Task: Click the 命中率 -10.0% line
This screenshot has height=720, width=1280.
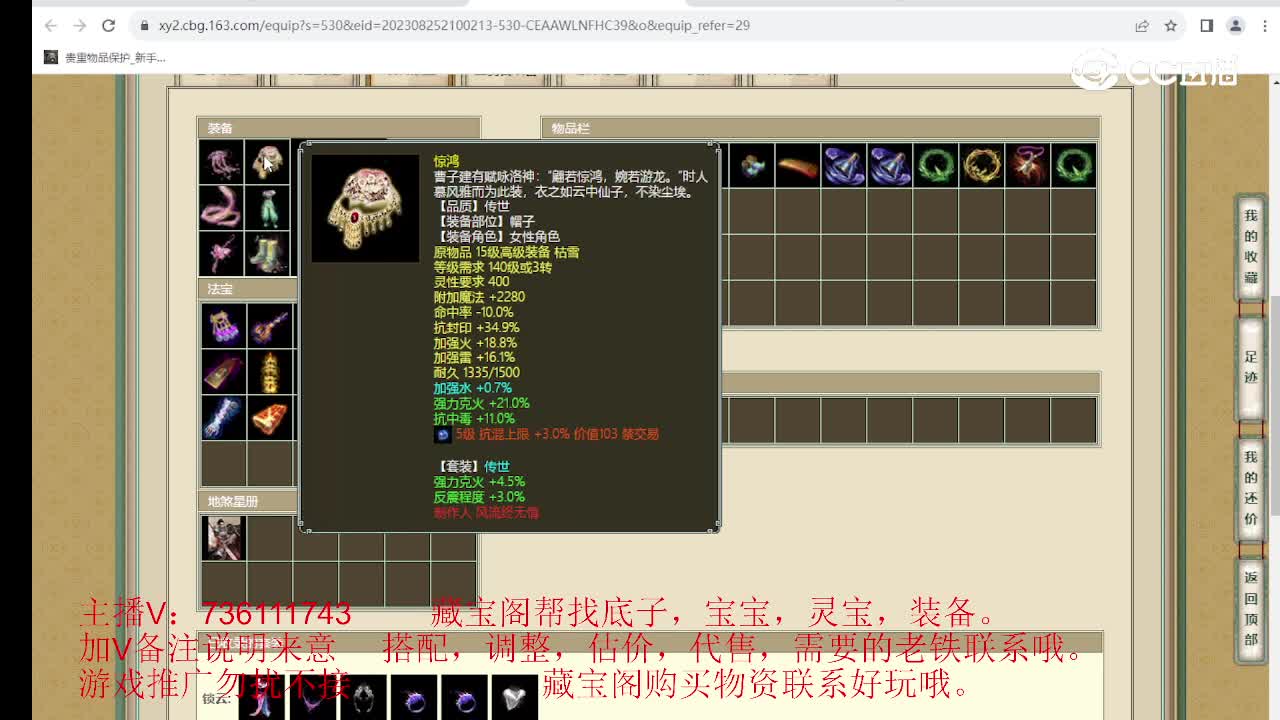Action: [x=473, y=312]
